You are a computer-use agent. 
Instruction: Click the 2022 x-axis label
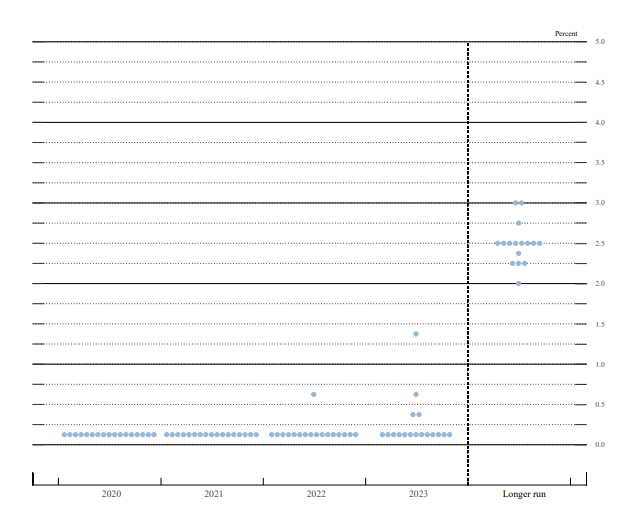316,494
